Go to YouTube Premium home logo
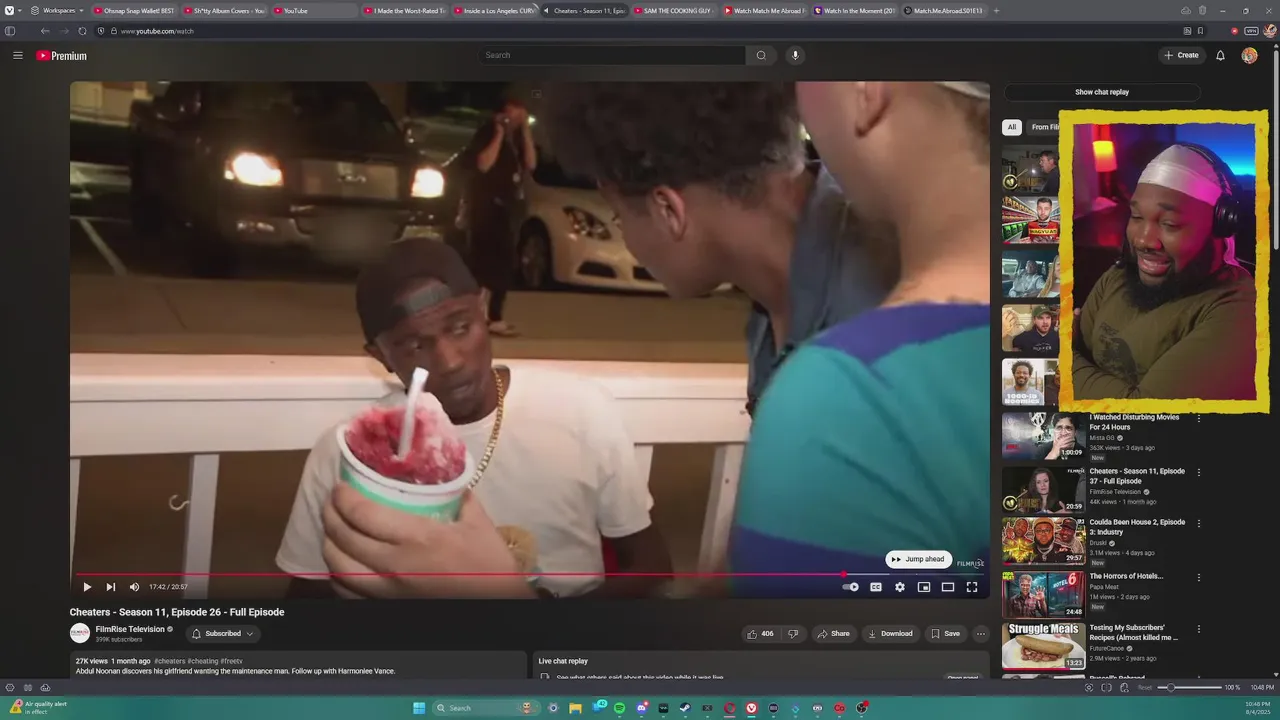The image size is (1280, 720). (x=62, y=56)
